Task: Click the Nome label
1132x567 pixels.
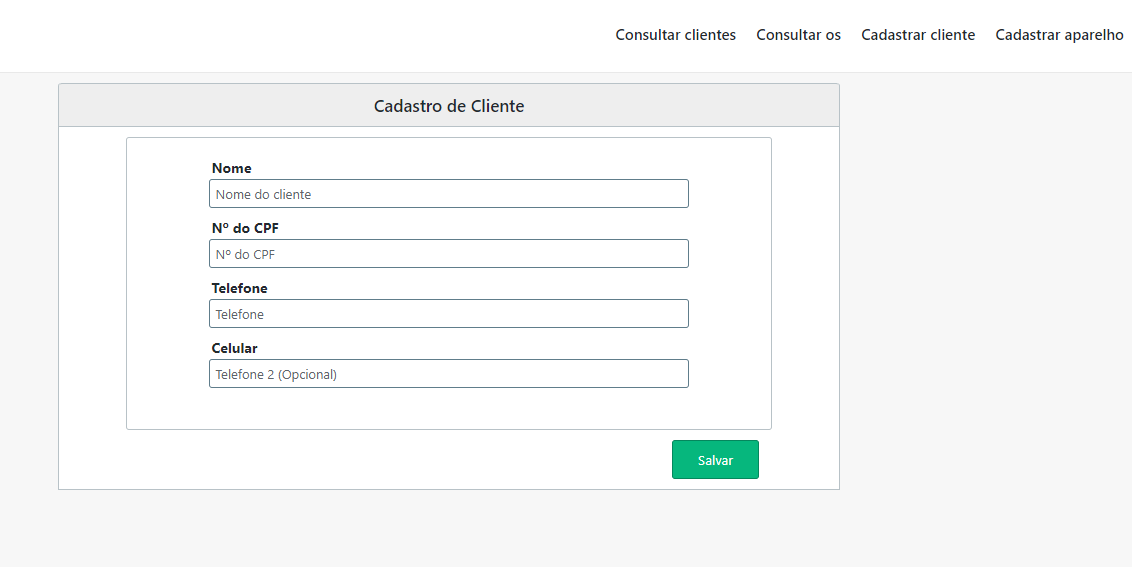Action: 231,168
